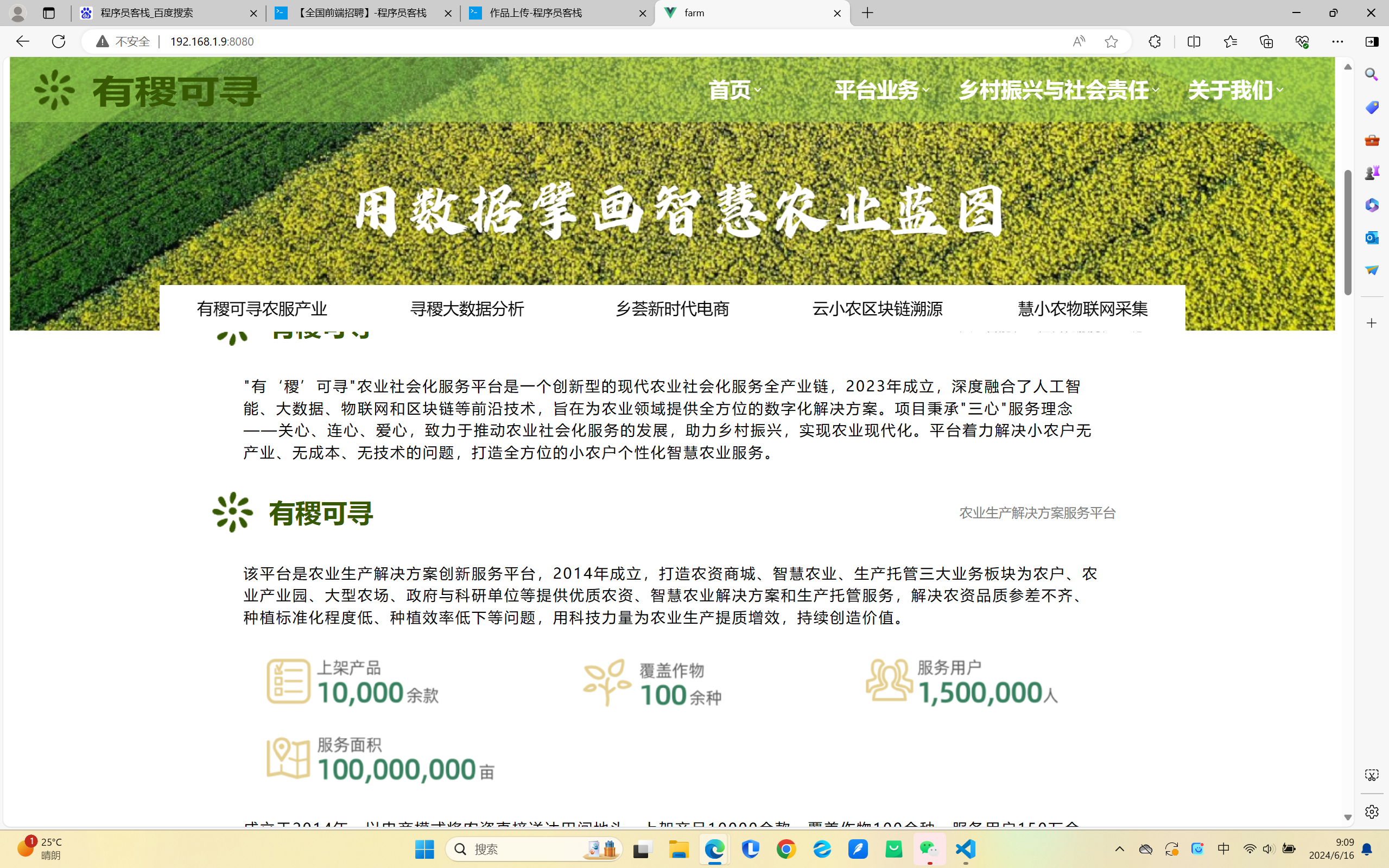Click the 农业生产解决方案服务平台 subtitle text
Image resolution: width=1389 pixels, height=868 pixels.
1037,512
